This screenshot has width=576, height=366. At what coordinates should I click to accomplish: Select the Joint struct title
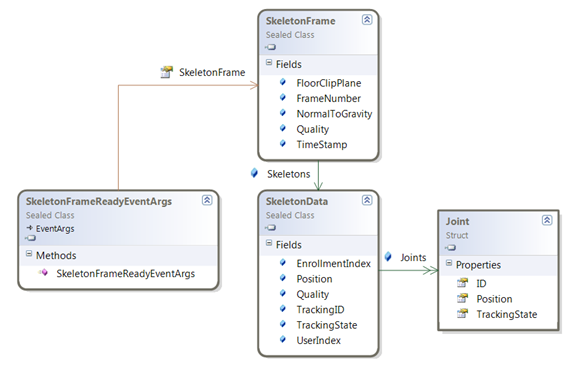tap(457, 222)
